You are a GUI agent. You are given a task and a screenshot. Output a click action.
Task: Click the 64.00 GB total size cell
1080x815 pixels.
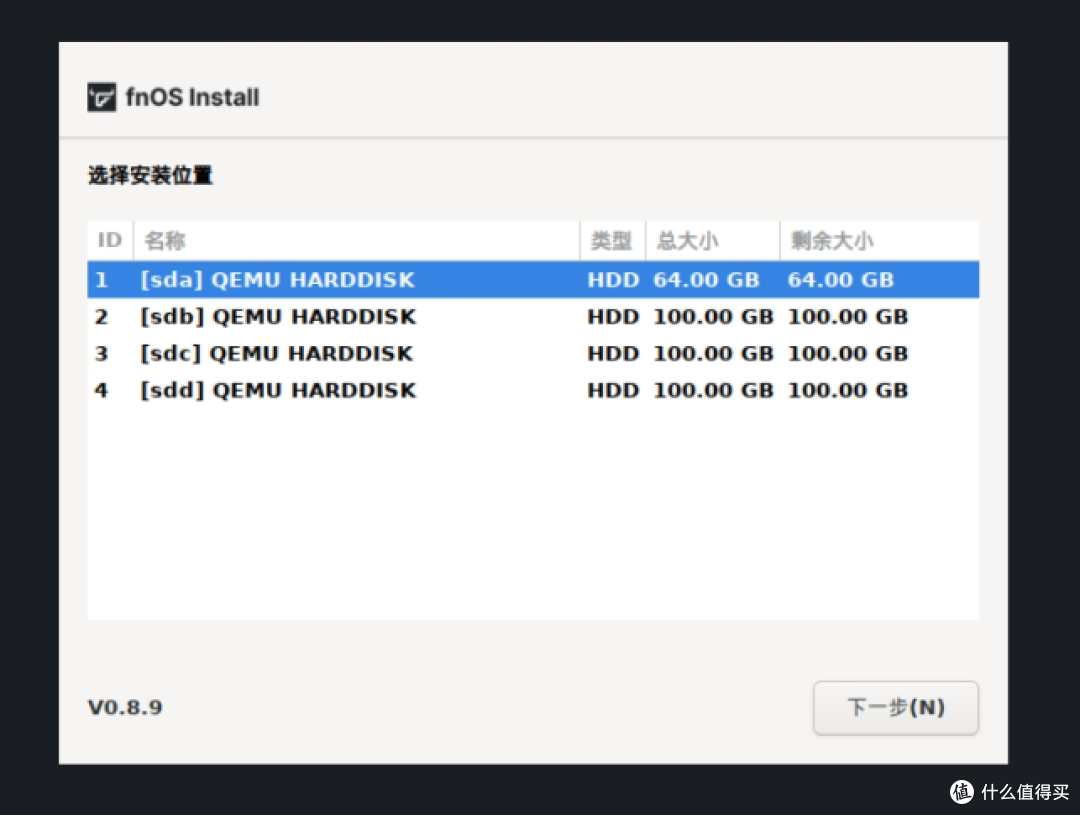click(x=706, y=280)
